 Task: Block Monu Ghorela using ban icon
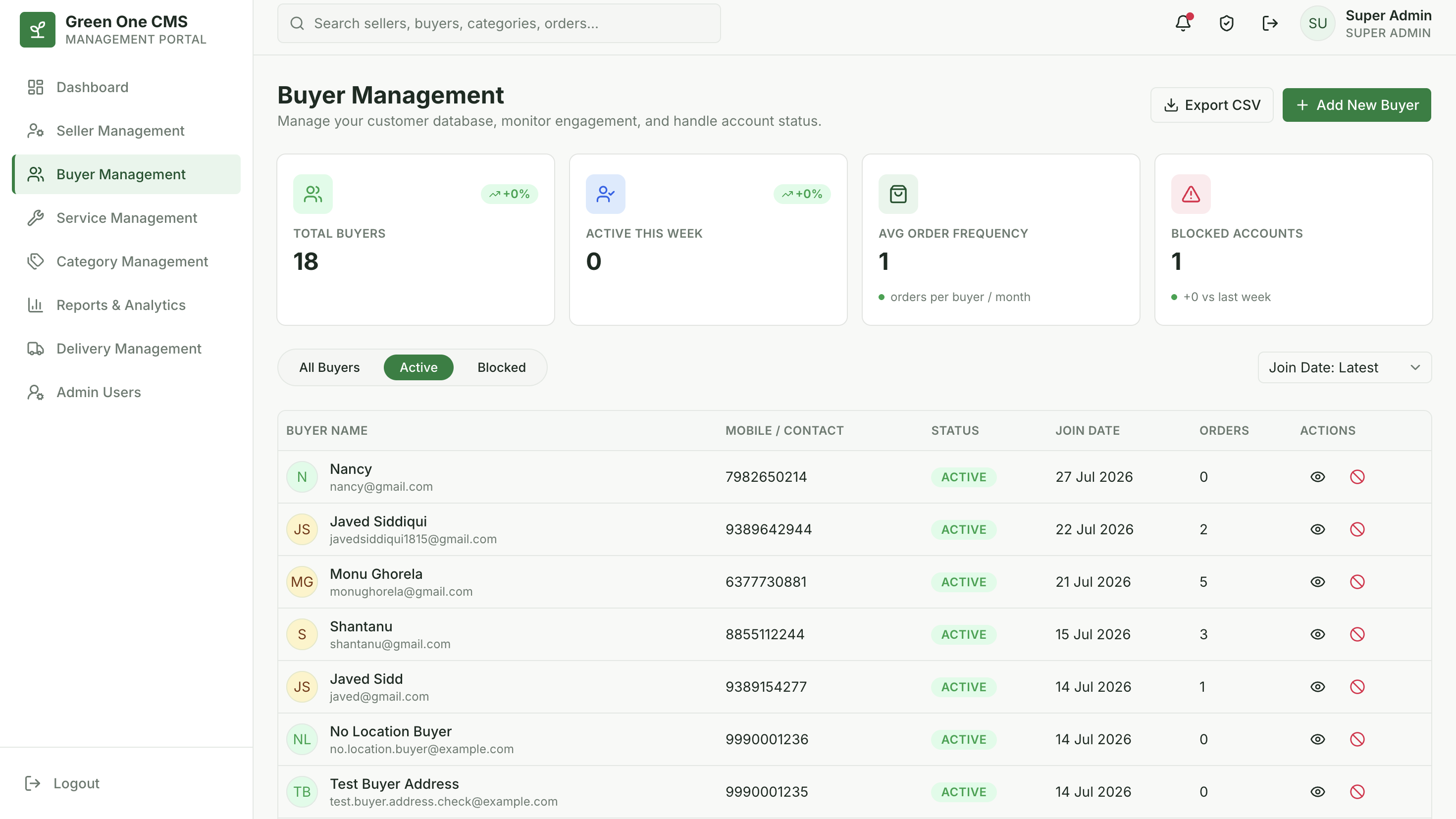click(1357, 582)
